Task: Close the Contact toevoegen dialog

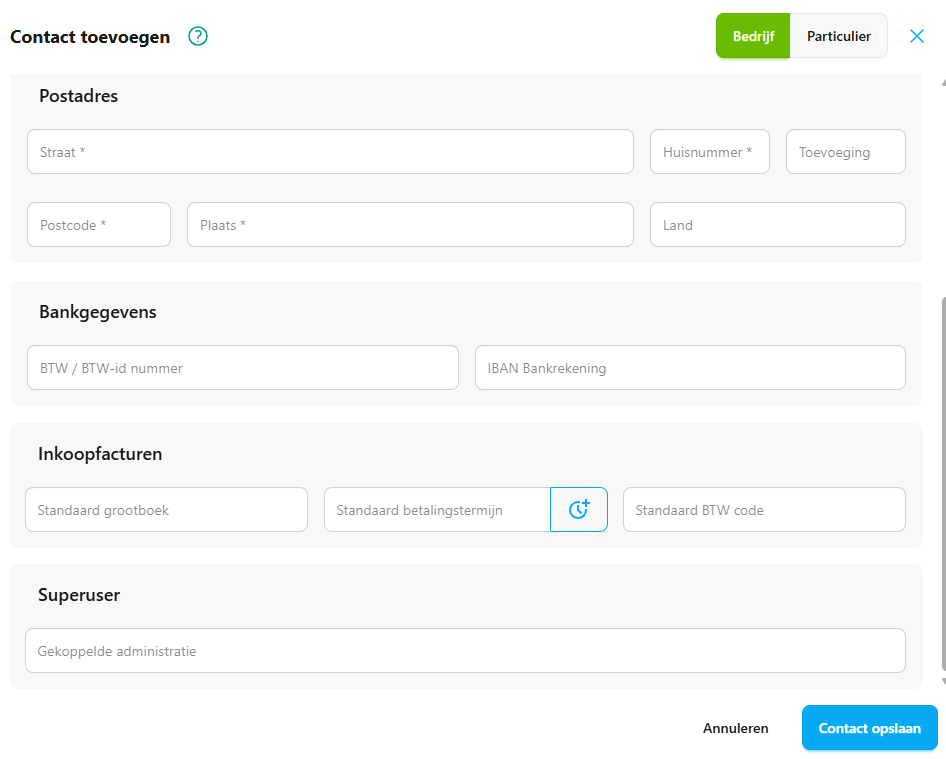Action: tap(916, 36)
